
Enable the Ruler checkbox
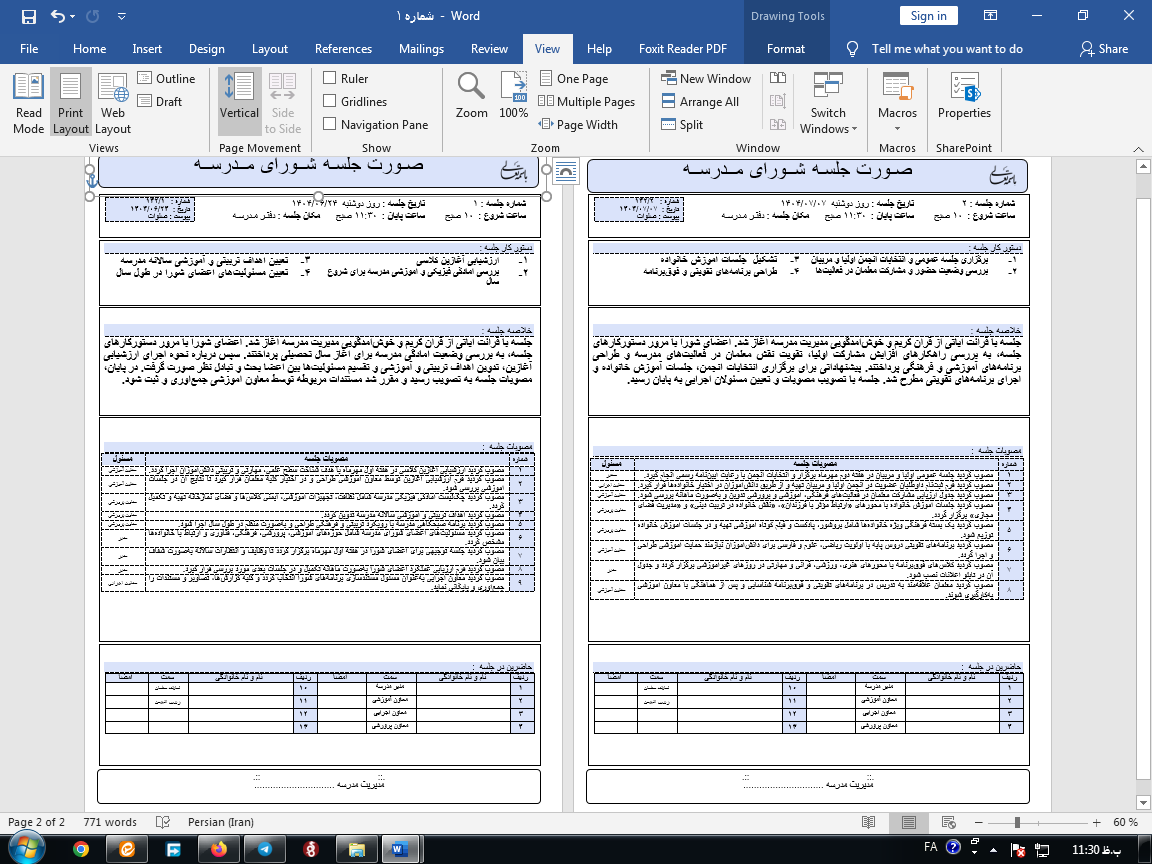point(330,78)
